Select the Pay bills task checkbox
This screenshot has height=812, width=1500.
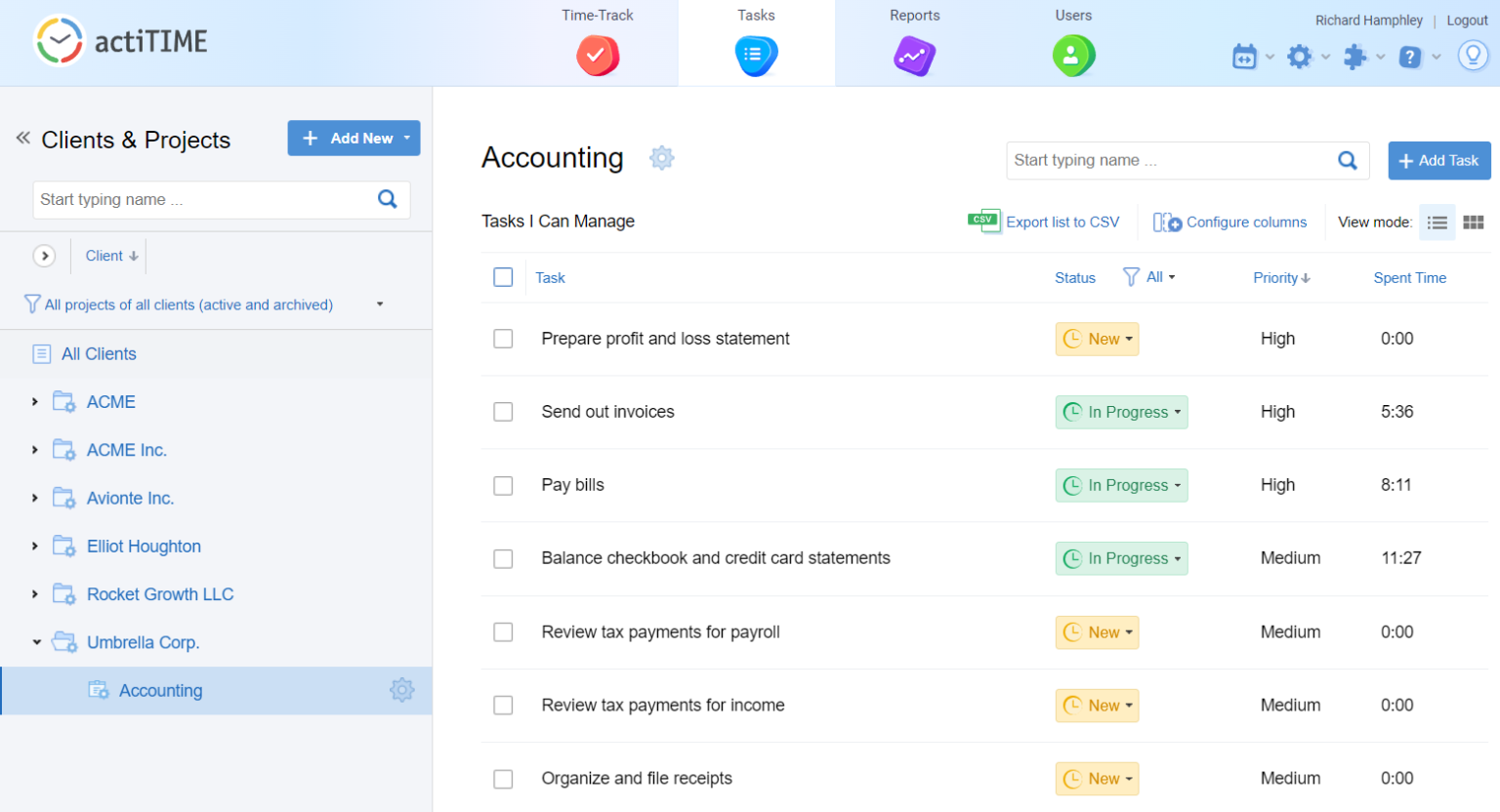pos(503,485)
